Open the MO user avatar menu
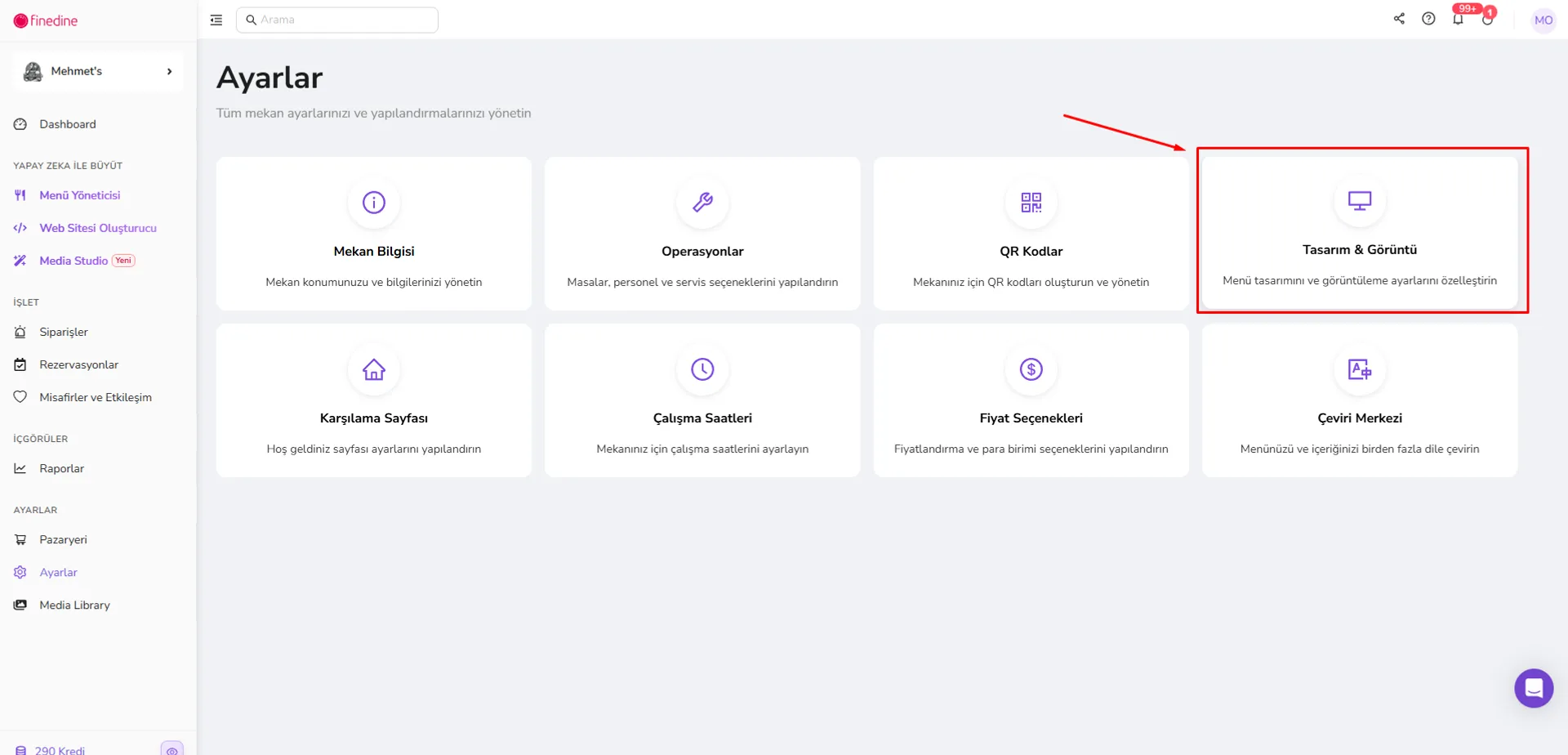The height and width of the screenshot is (755, 1568). pyautogui.click(x=1543, y=20)
